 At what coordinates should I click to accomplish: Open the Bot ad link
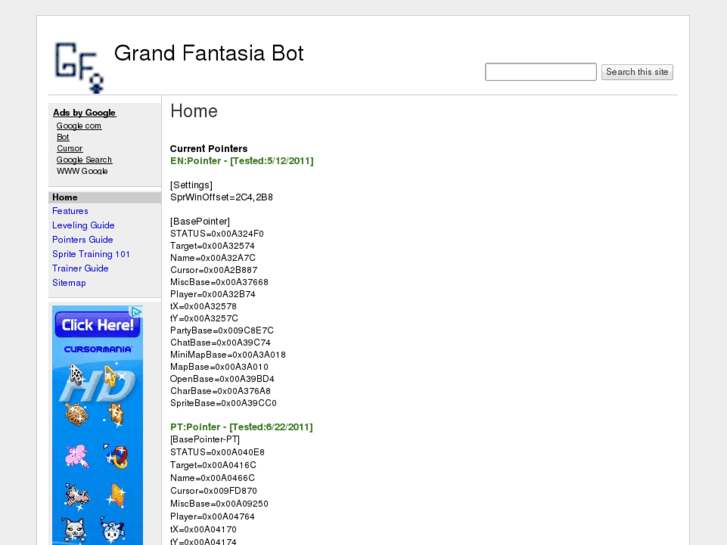click(x=63, y=137)
